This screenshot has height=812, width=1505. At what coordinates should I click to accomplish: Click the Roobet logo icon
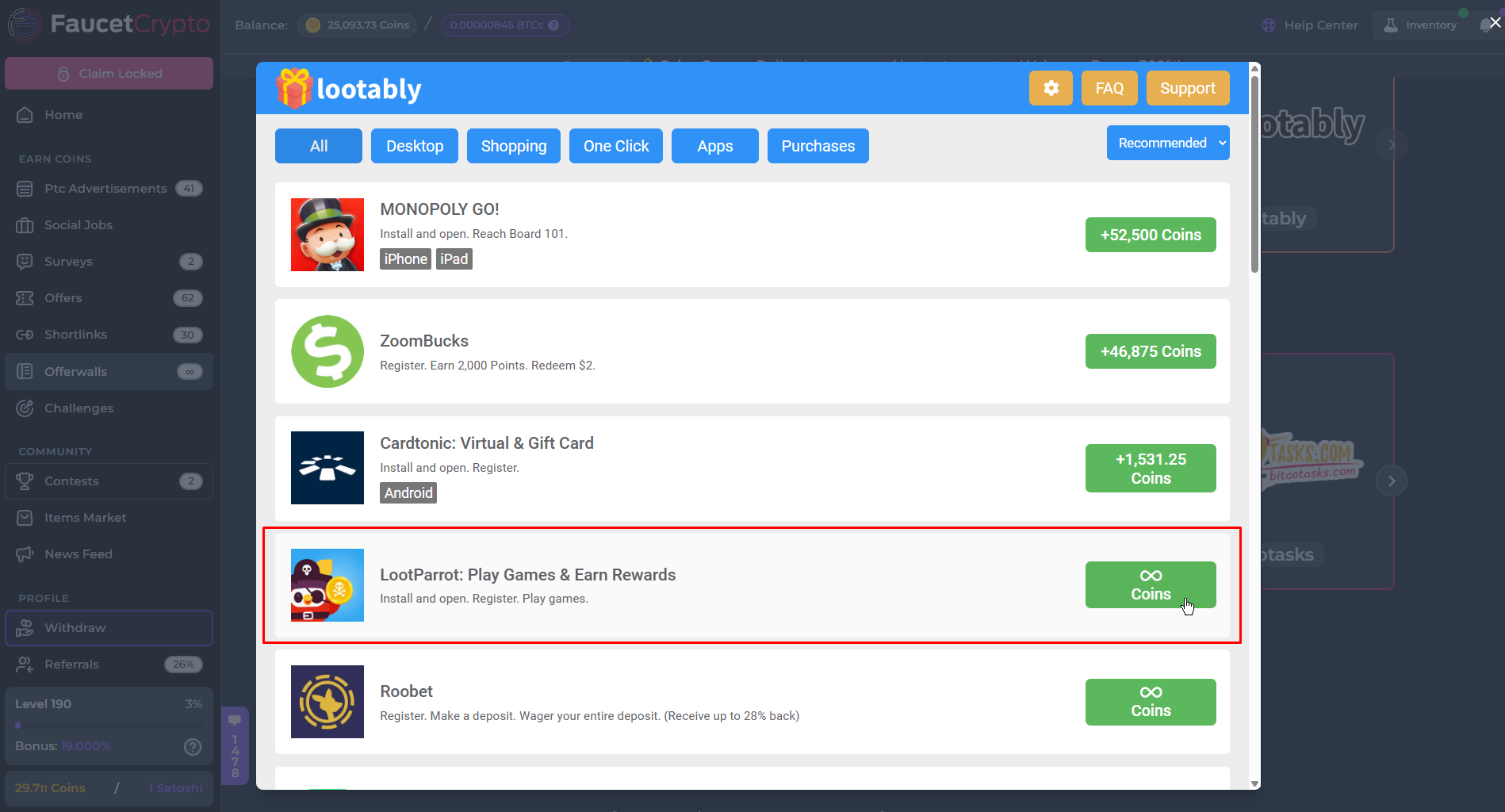pos(327,702)
